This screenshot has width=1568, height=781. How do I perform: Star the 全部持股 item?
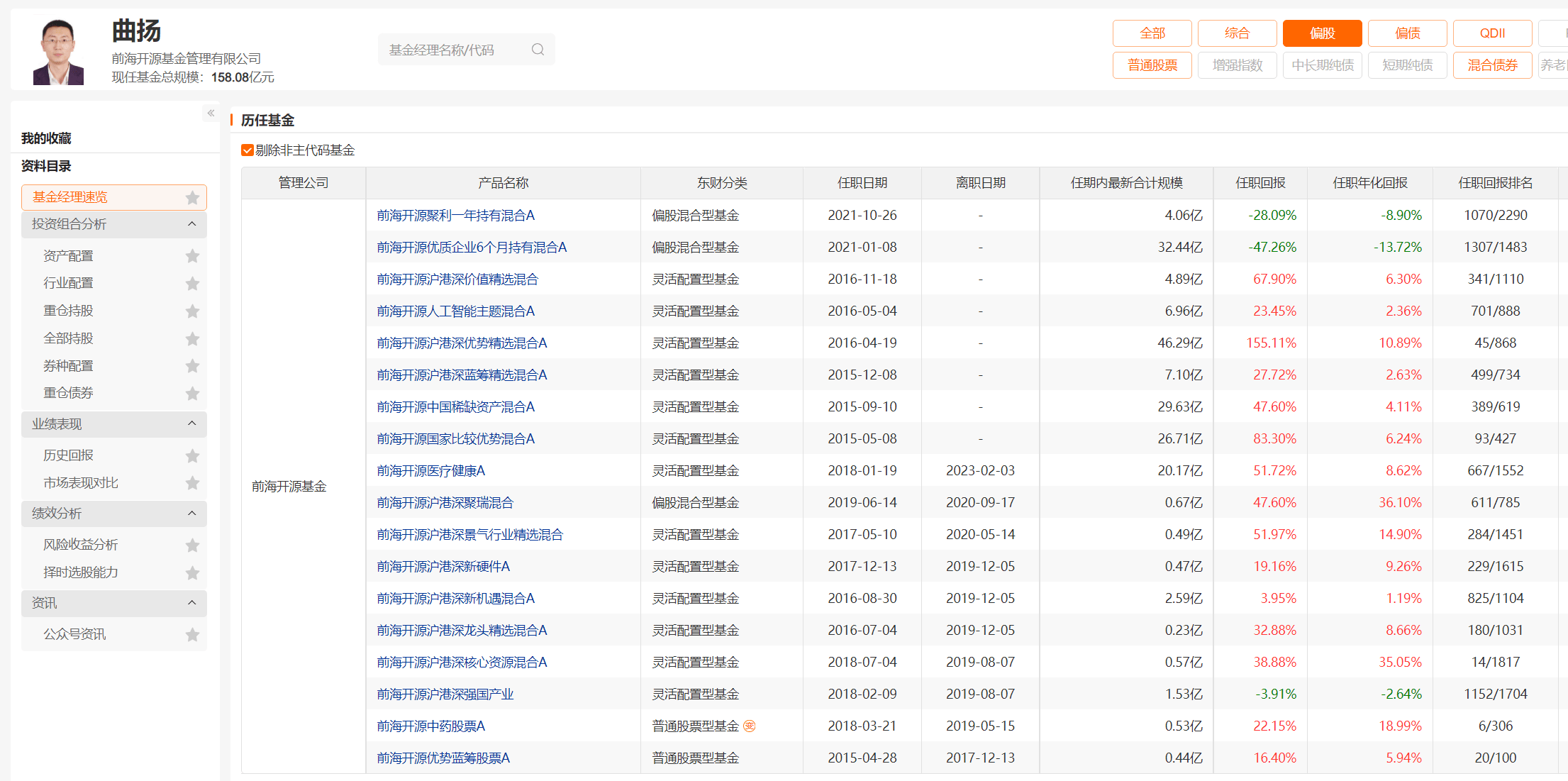pos(192,339)
